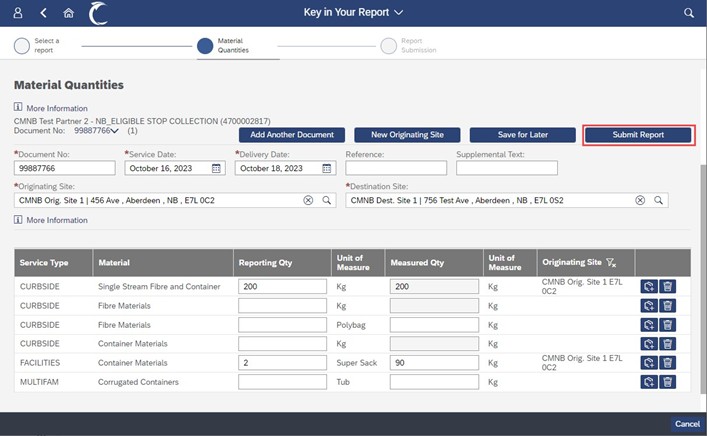Copy the FACILITIES Container Materials row
This screenshot has height=436, width=707.
[x=649, y=362]
